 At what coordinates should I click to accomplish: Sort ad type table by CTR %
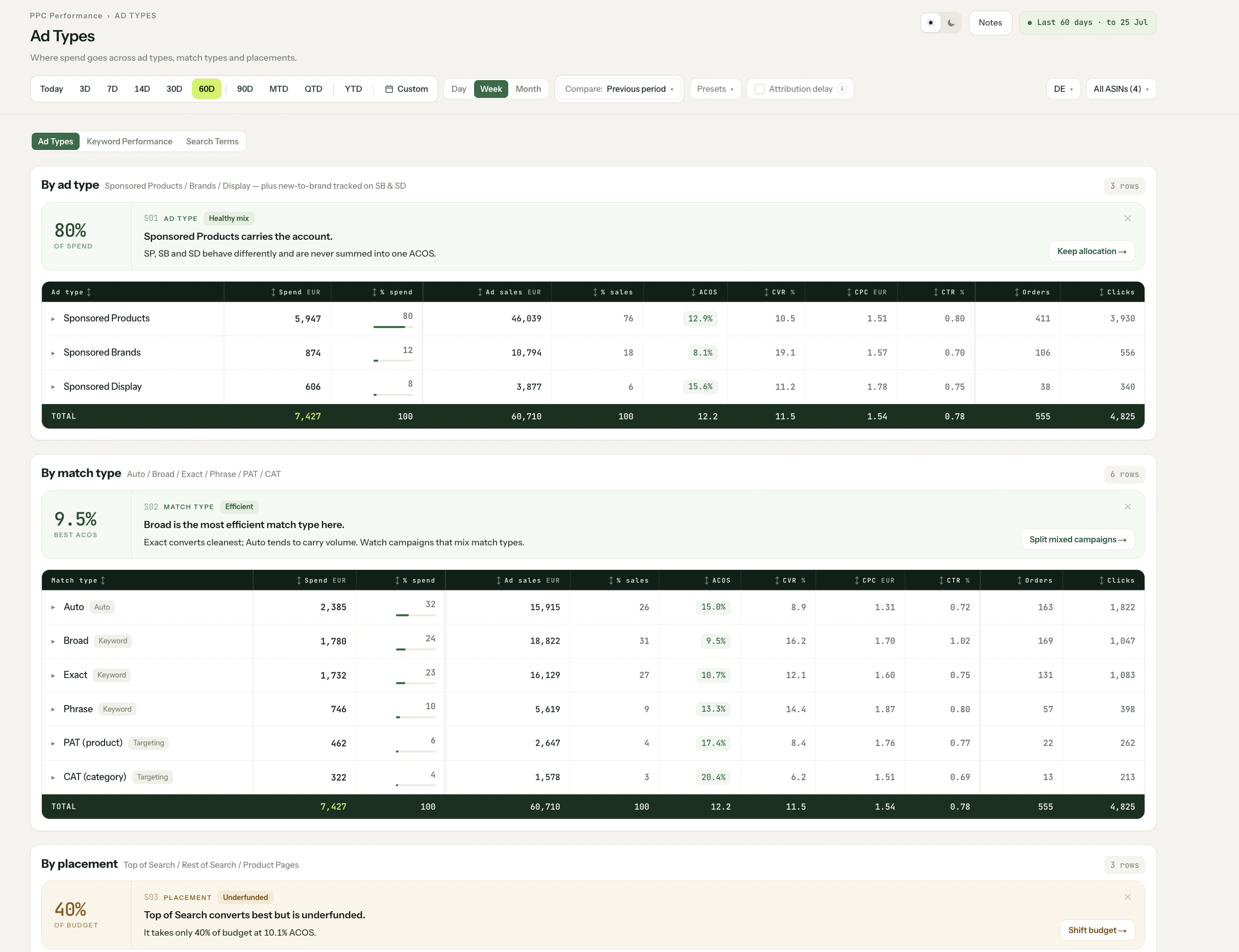948,292
